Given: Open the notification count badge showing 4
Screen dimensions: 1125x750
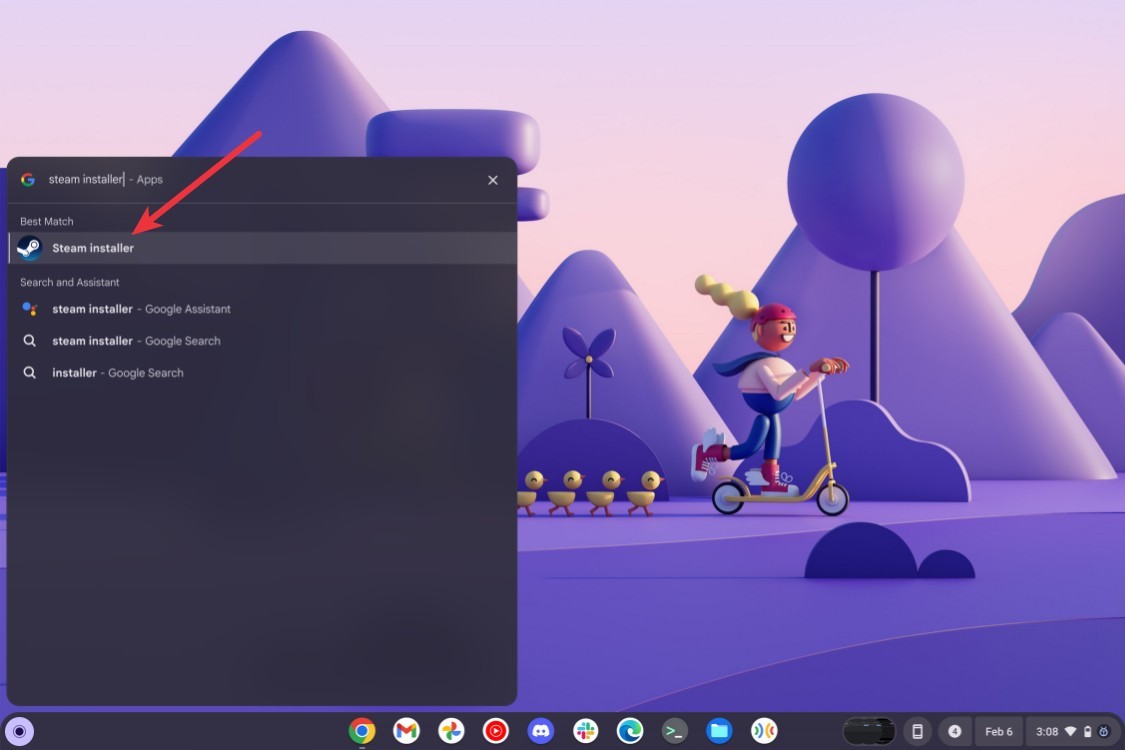Looking at the screenshot, I should click(x=954, y=731).
